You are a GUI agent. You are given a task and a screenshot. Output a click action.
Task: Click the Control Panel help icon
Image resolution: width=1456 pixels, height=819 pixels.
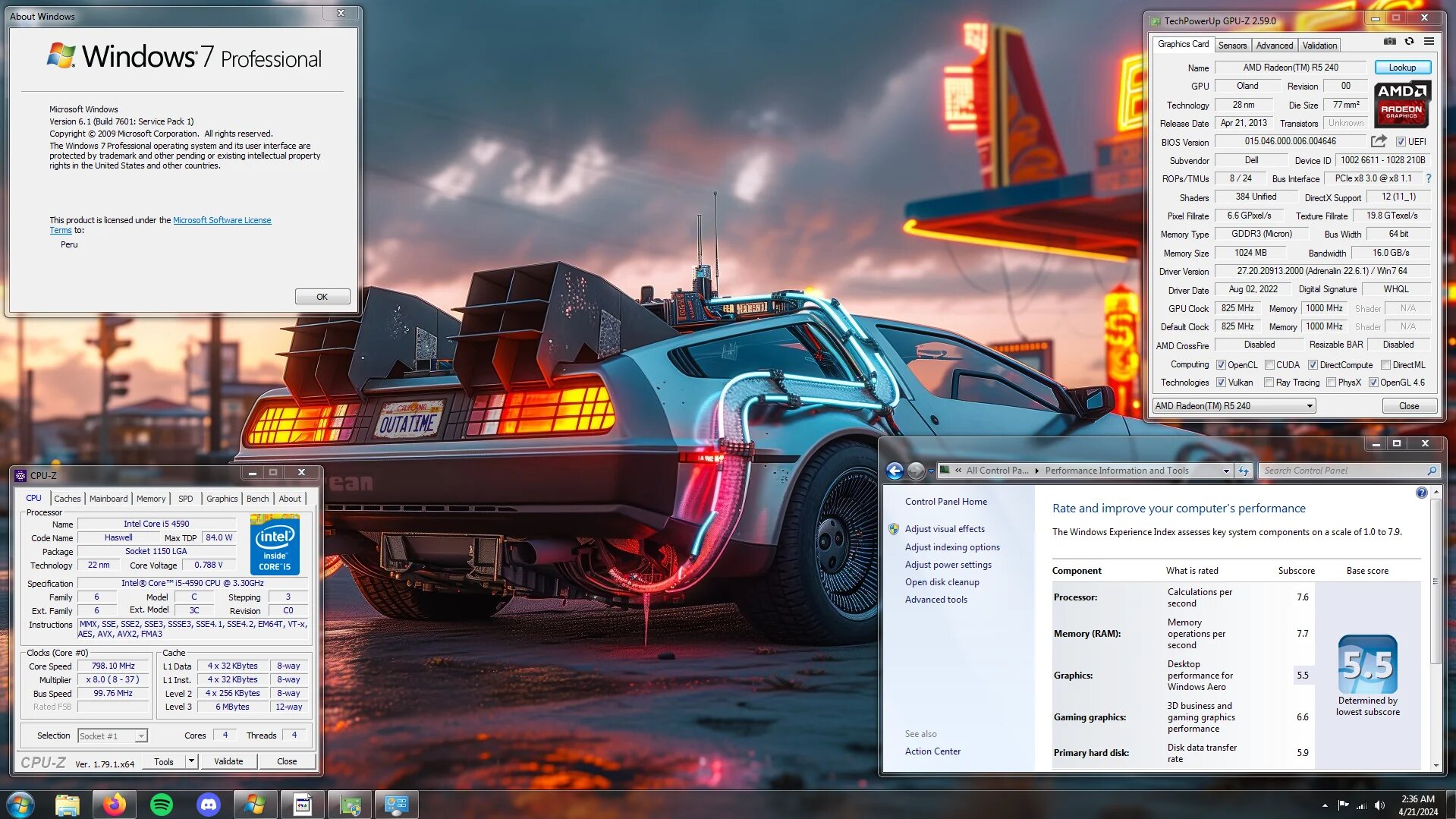click(1421, 493)
